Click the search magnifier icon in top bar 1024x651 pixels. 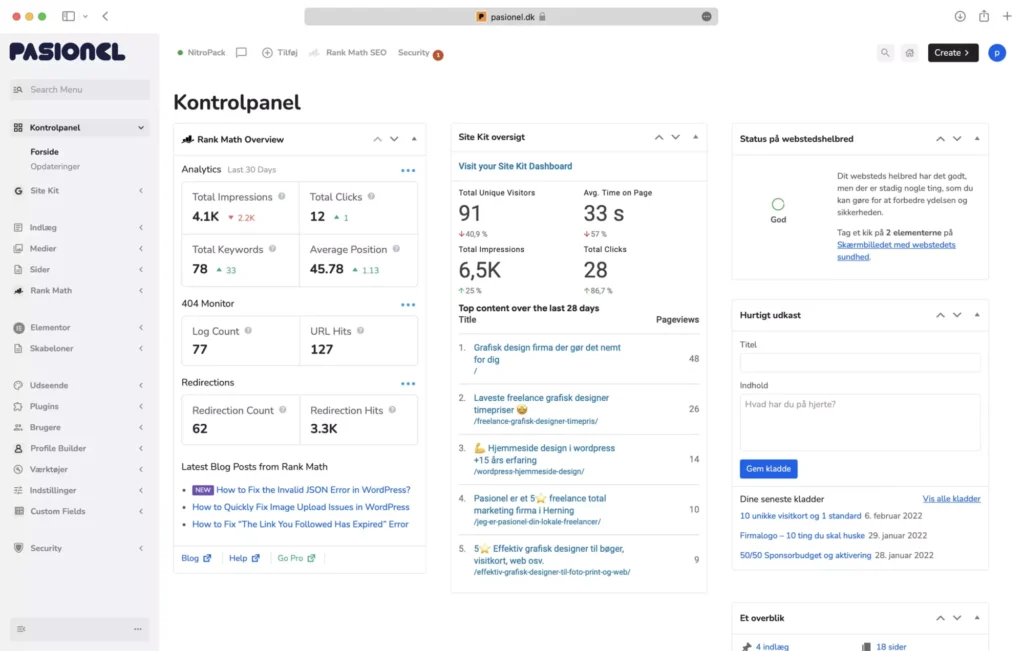[885, 53]
